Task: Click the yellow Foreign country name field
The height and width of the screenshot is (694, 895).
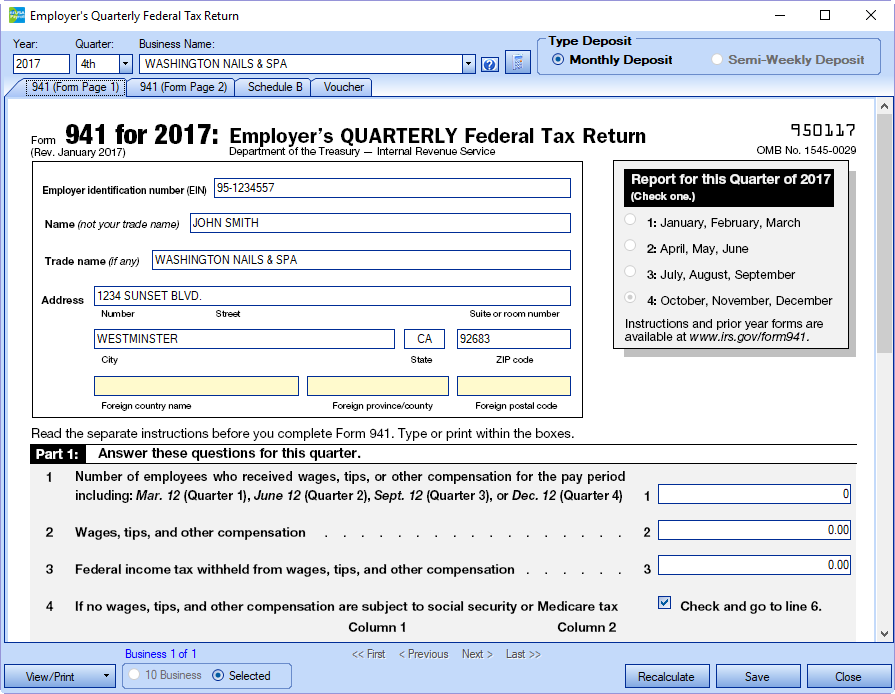Action: coord(196,386)
